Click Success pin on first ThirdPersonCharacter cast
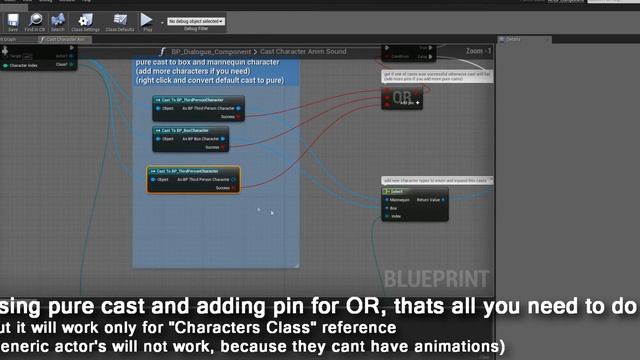 click(x=238, y=117)
